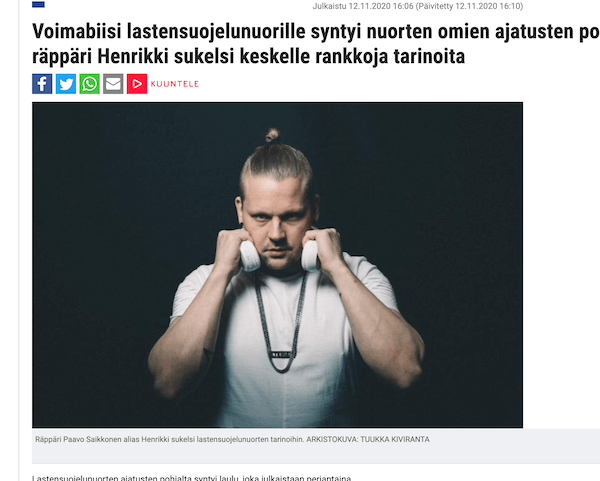Send the article by email icon
Image resolution: width=600 pixels, height=481 pixels.
113,84
